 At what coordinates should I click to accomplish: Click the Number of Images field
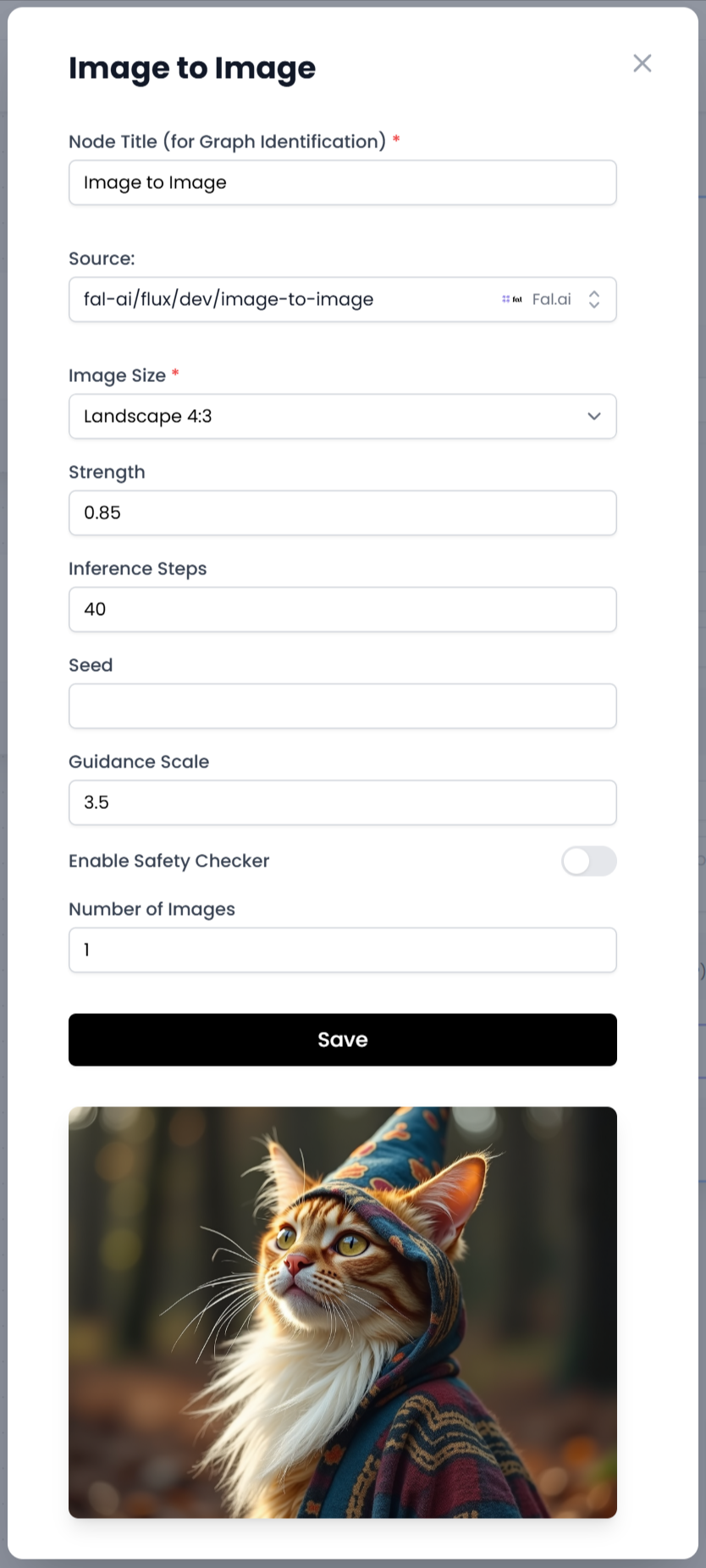click(342, 950)
